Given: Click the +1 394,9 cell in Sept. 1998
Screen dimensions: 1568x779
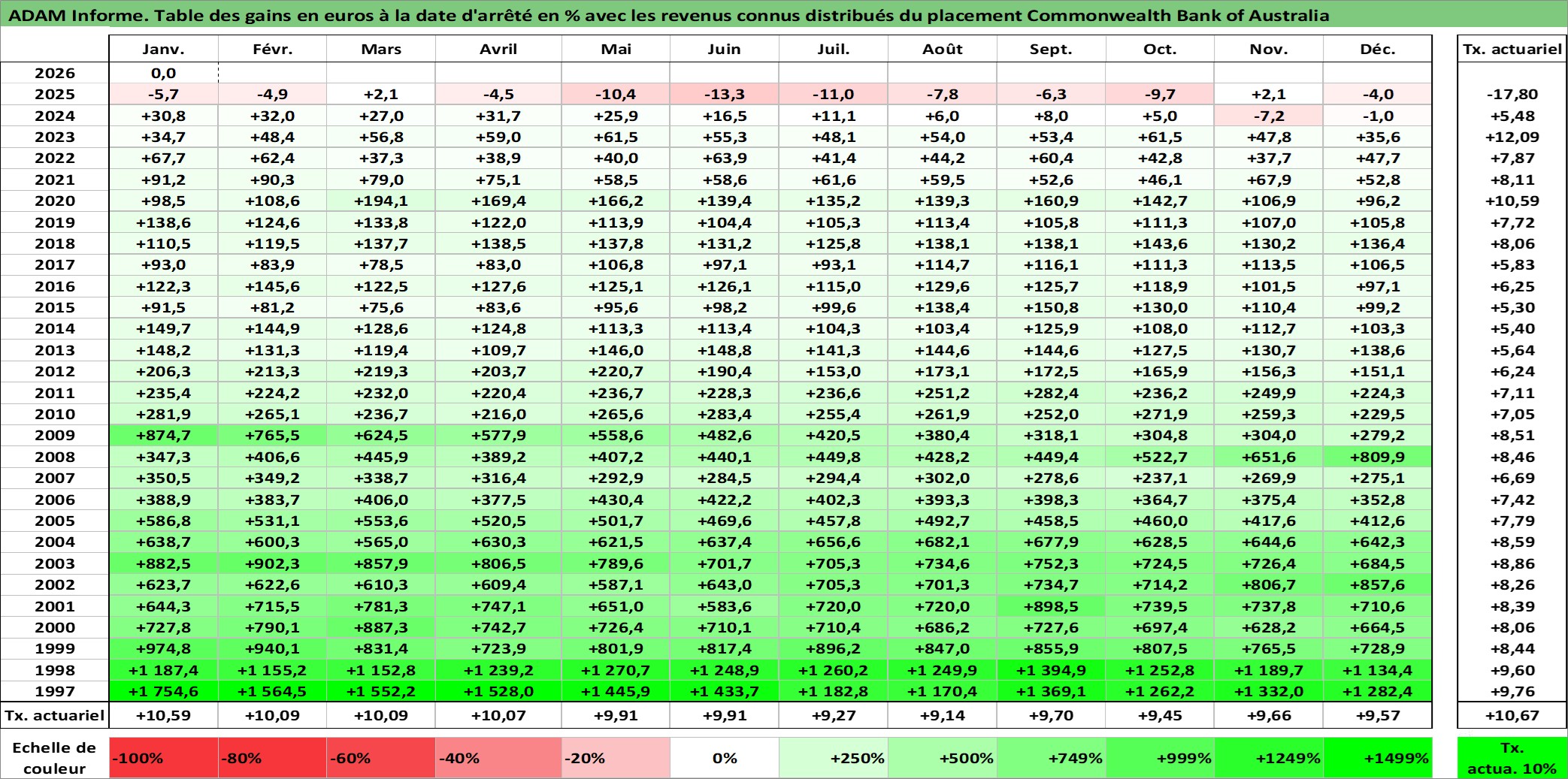Looking at the screenshot, I should click(1051, 670).
